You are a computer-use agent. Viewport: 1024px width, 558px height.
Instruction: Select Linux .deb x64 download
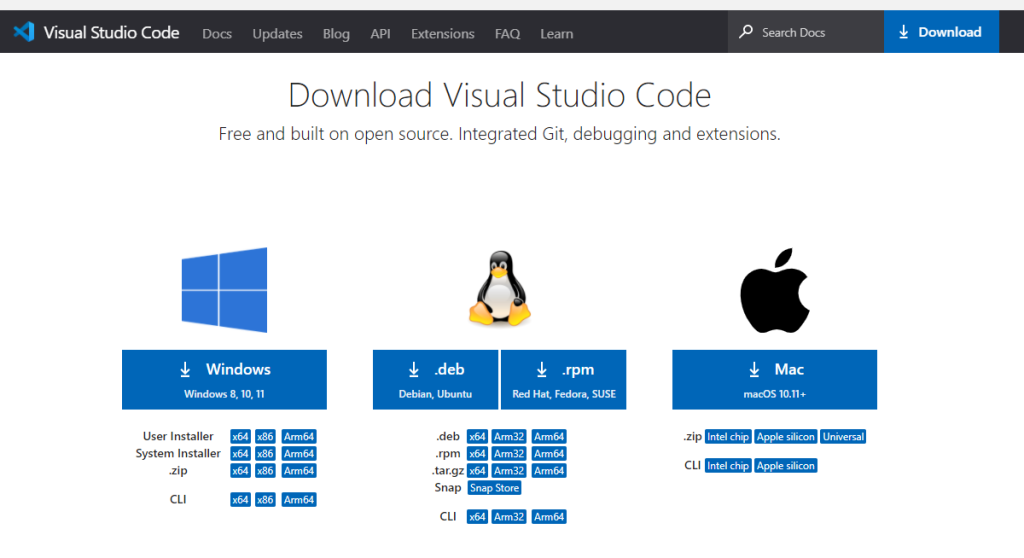[x=477, y=436]
